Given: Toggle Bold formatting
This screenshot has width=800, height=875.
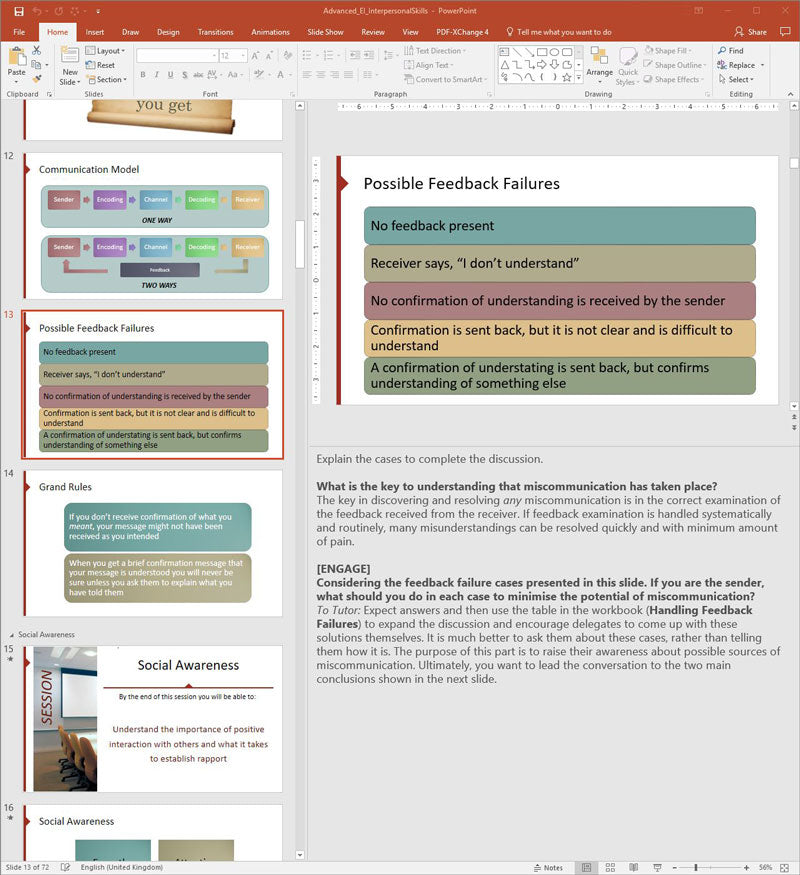Looking at the screenshot, I should coord(143,75).
